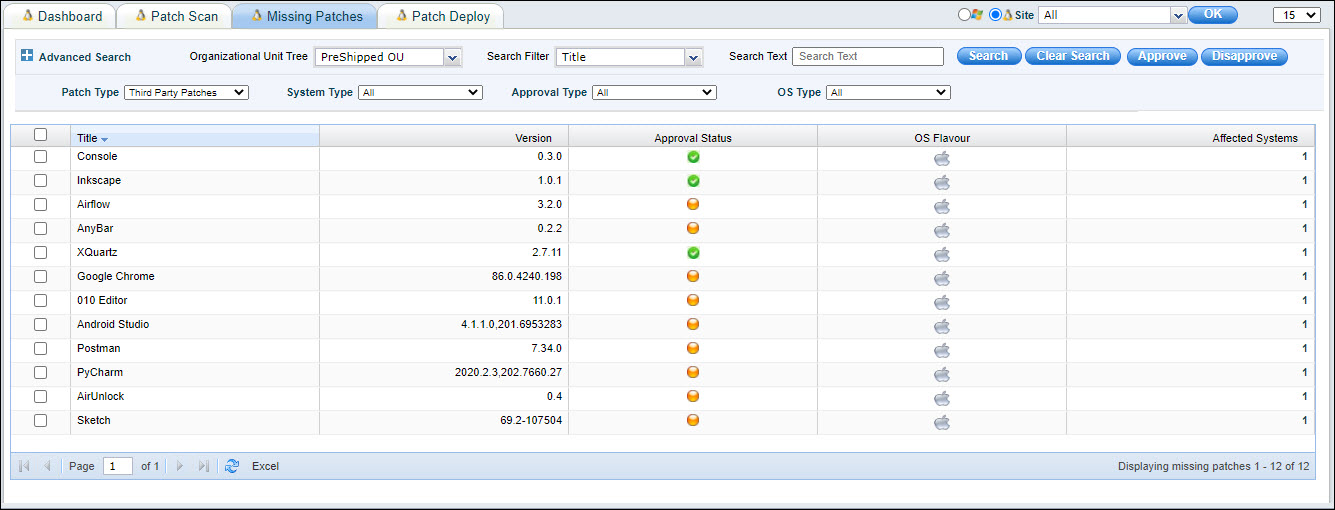Open the Patch Type dropdown
The width and height of the screenshot is (1335, 510).
(x=186, y=92)
